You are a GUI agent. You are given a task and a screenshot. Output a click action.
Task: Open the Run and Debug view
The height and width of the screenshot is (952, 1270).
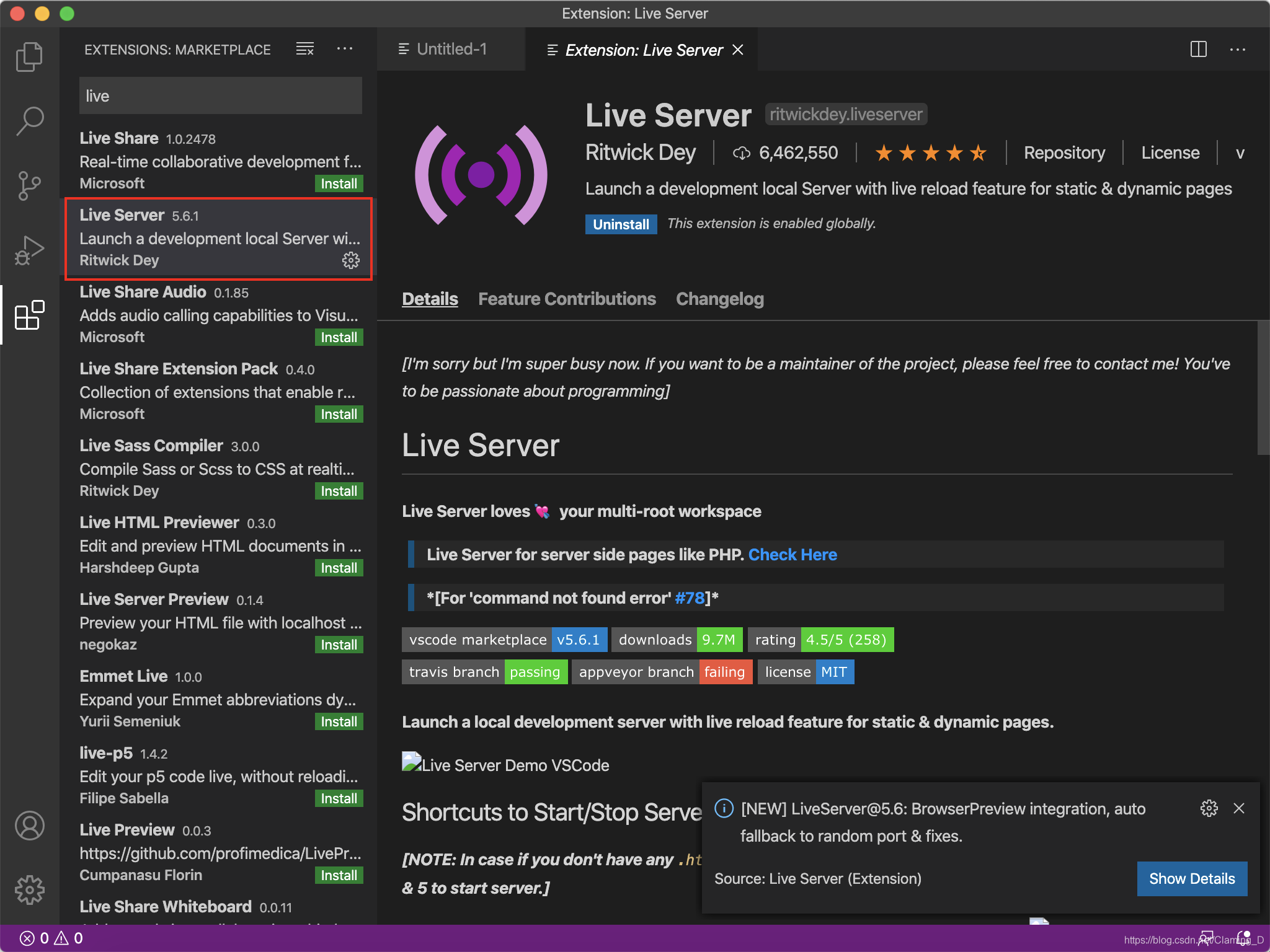click(x=29, y=250)
